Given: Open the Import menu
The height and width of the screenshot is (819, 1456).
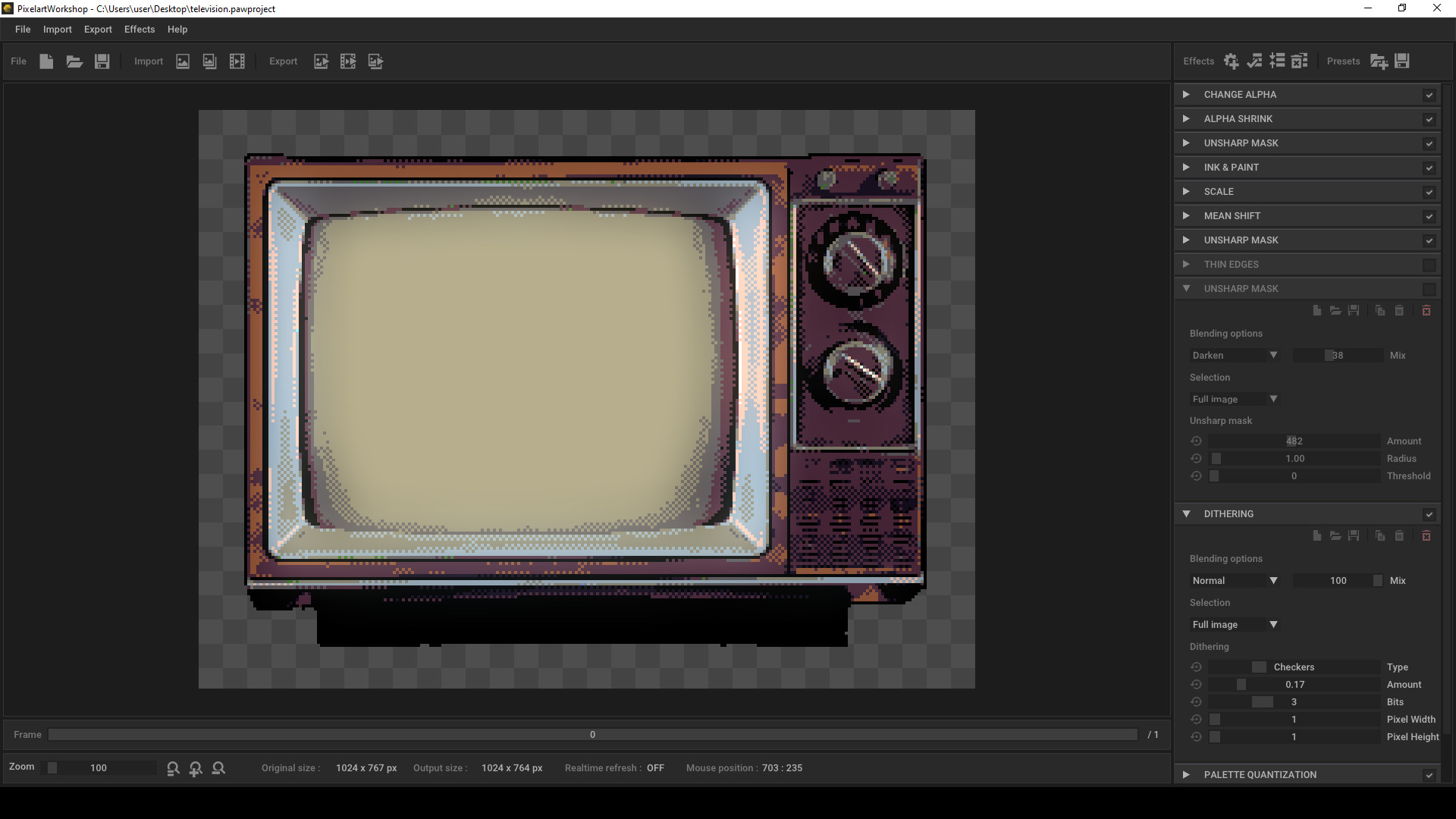Looking at the screenshot, I should (x=58, y=30).
